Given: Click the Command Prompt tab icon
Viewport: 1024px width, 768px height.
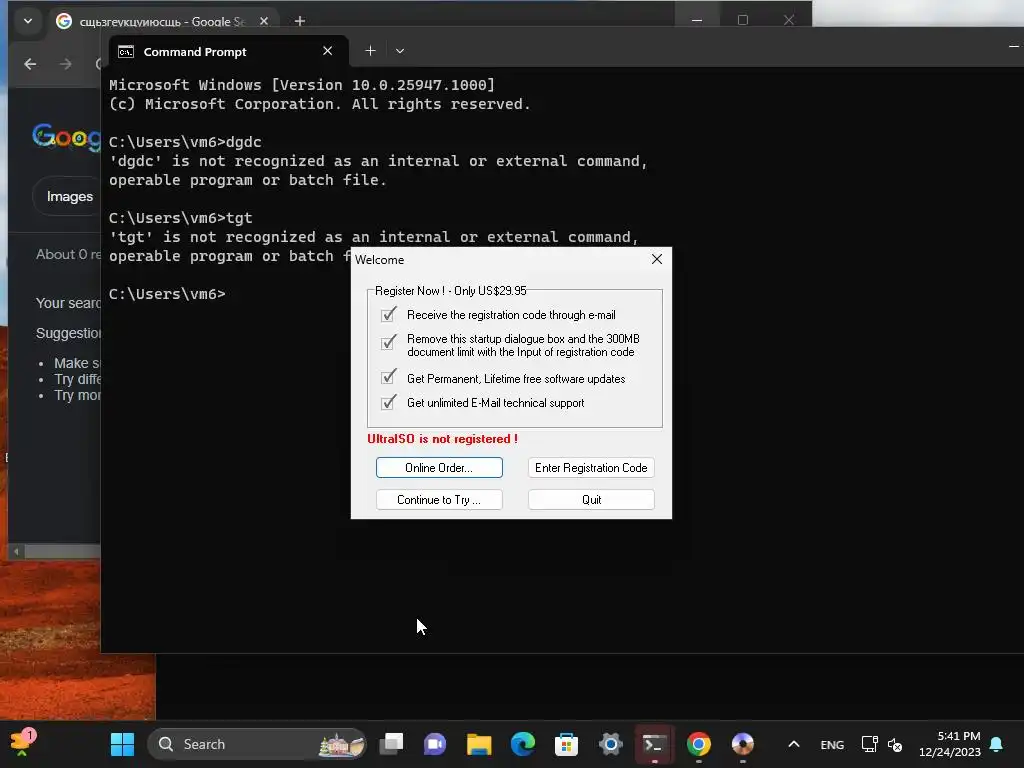Looking at the screenshot, I should 126,52.
